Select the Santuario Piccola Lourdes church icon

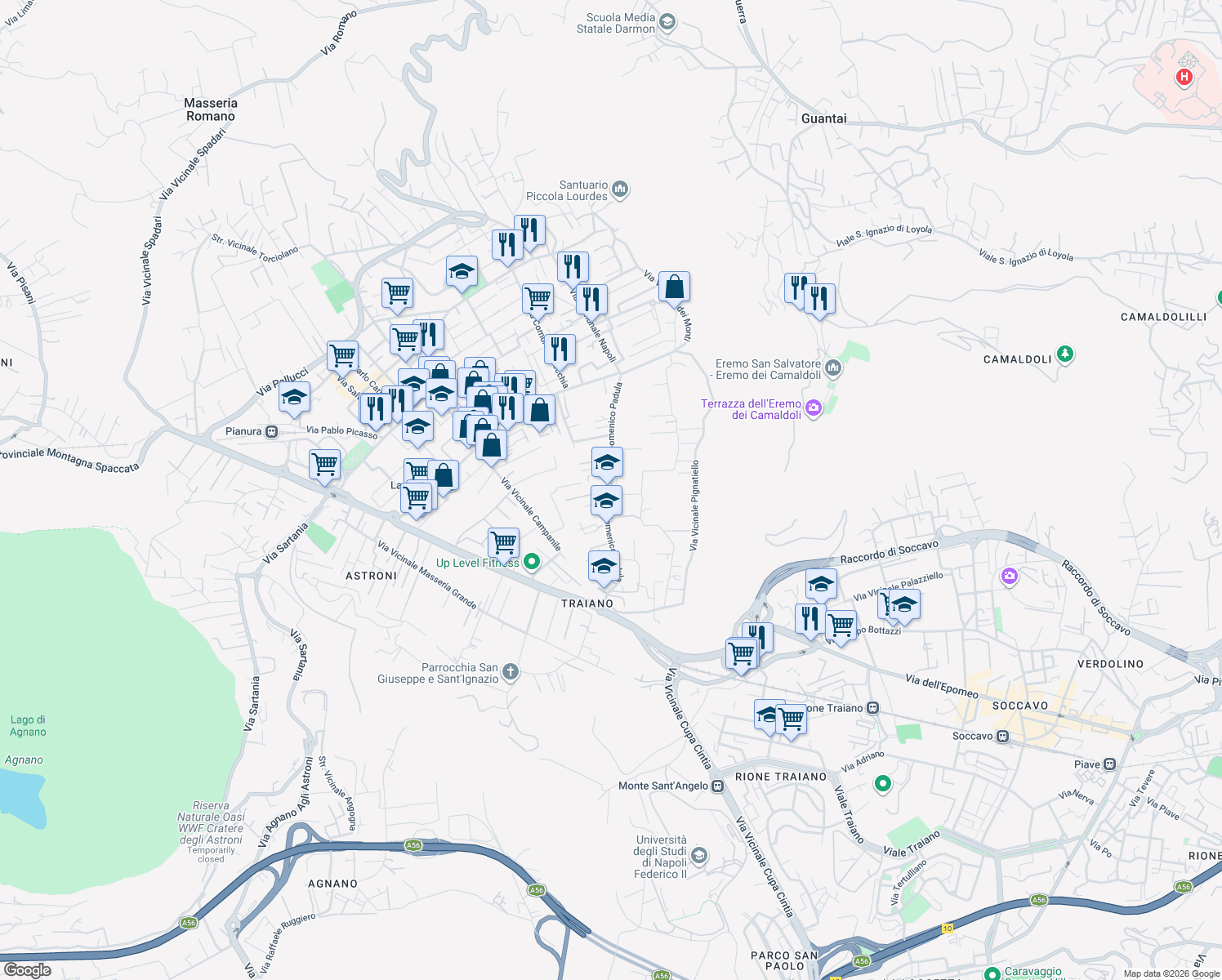point(619,189)
